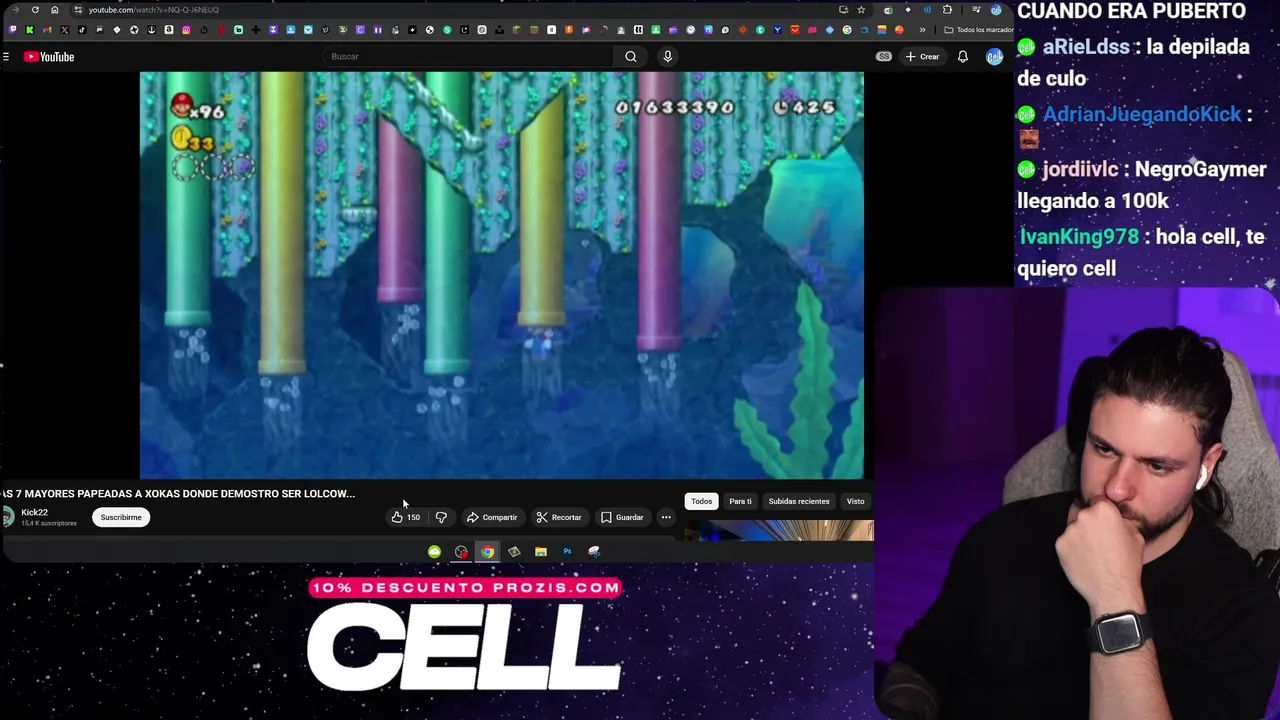Open the Instagram bookmark icon
Viewport: 1280px width, 720px height.
point(186,30)
